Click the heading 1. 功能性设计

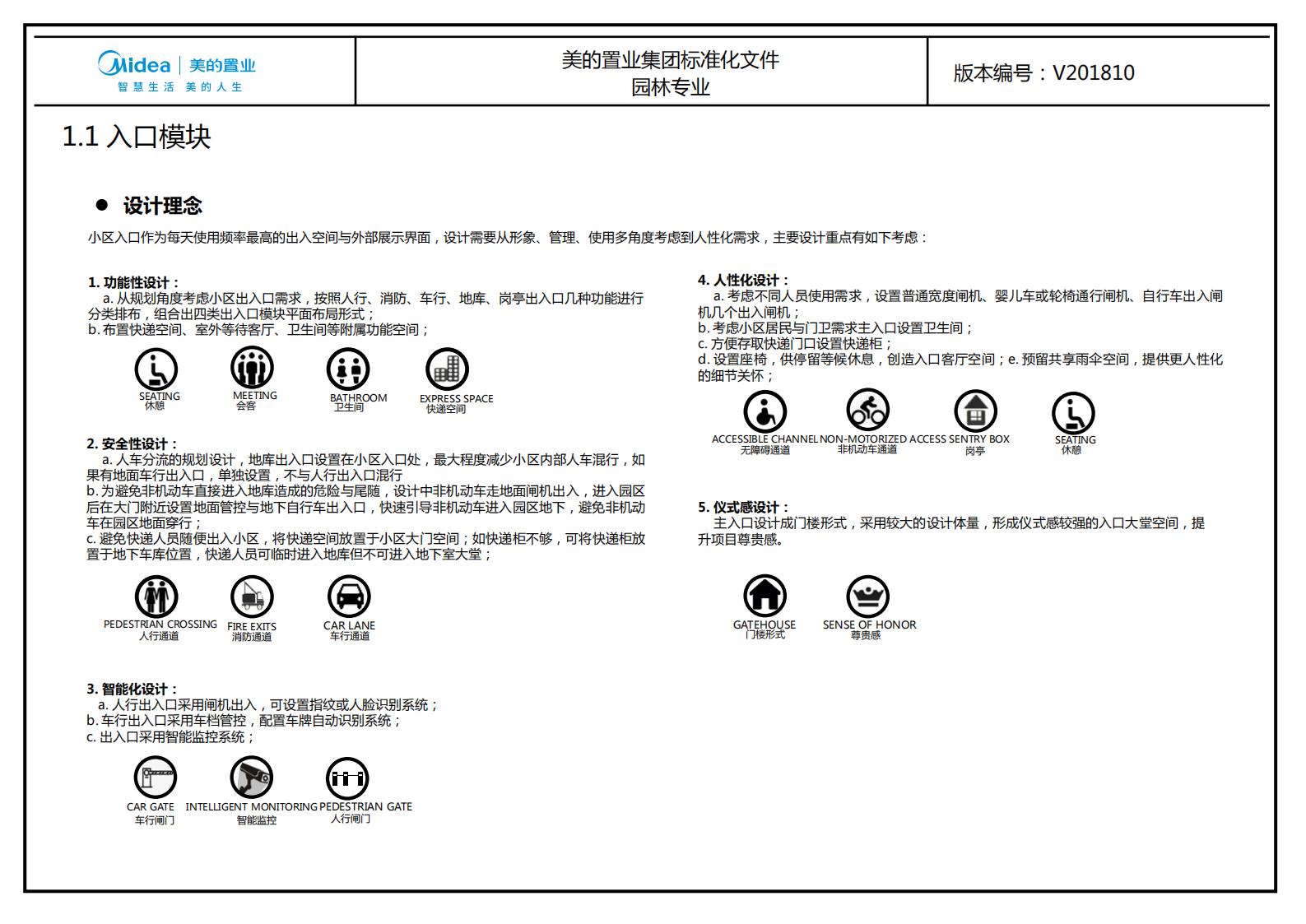(133, 282)
